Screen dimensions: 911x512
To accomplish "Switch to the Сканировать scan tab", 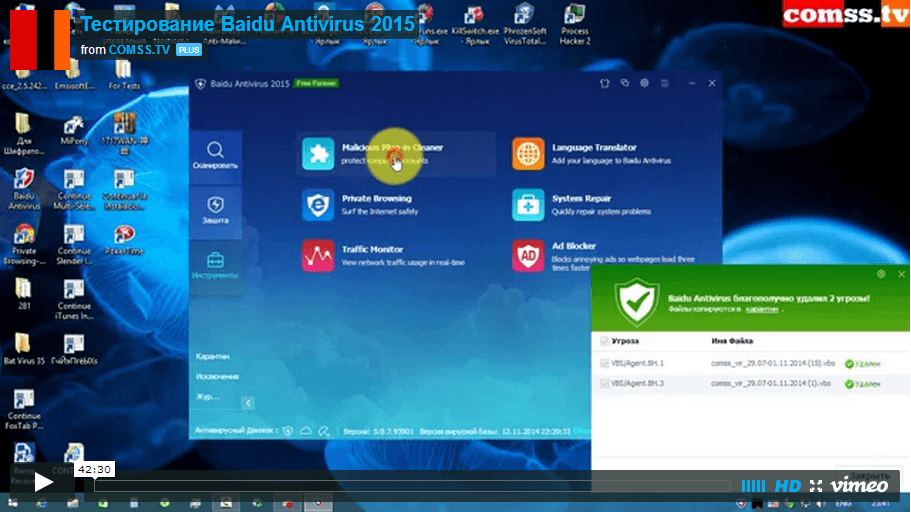I will coord(215,156).
